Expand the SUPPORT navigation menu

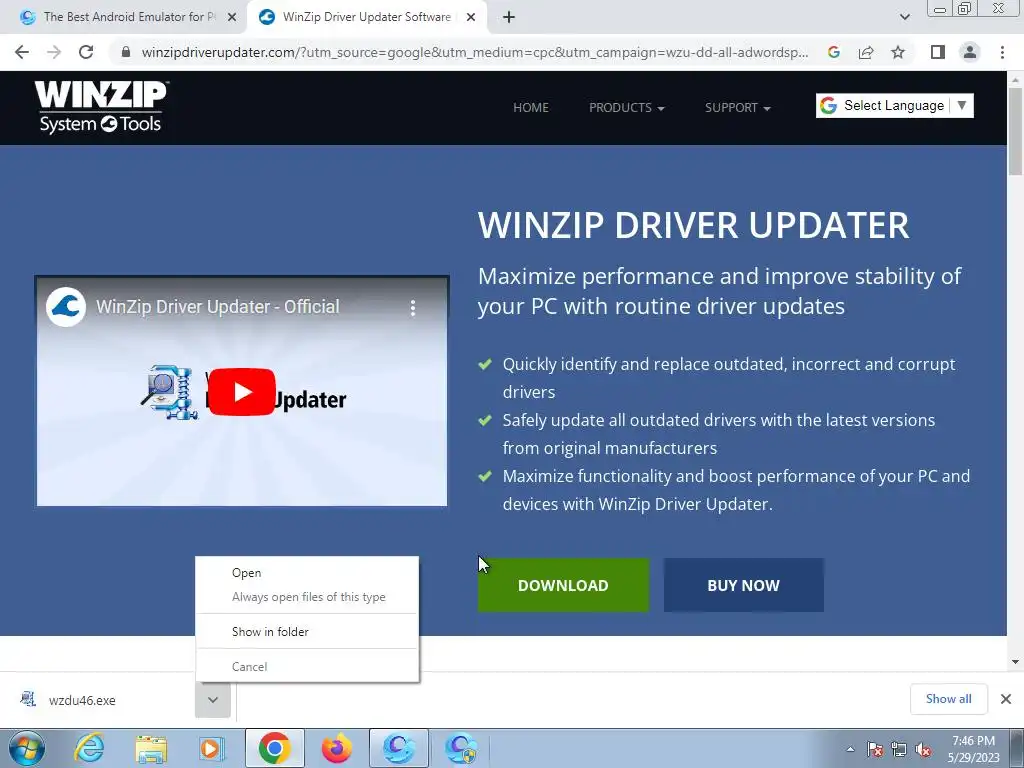(x=737, y=108)
